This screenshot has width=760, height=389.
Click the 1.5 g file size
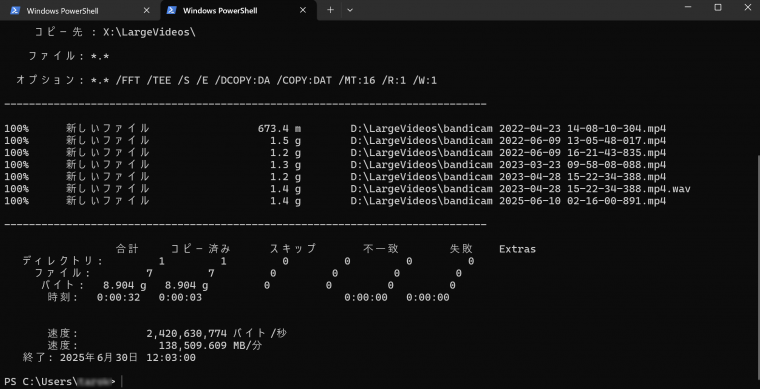click(285, 141)
